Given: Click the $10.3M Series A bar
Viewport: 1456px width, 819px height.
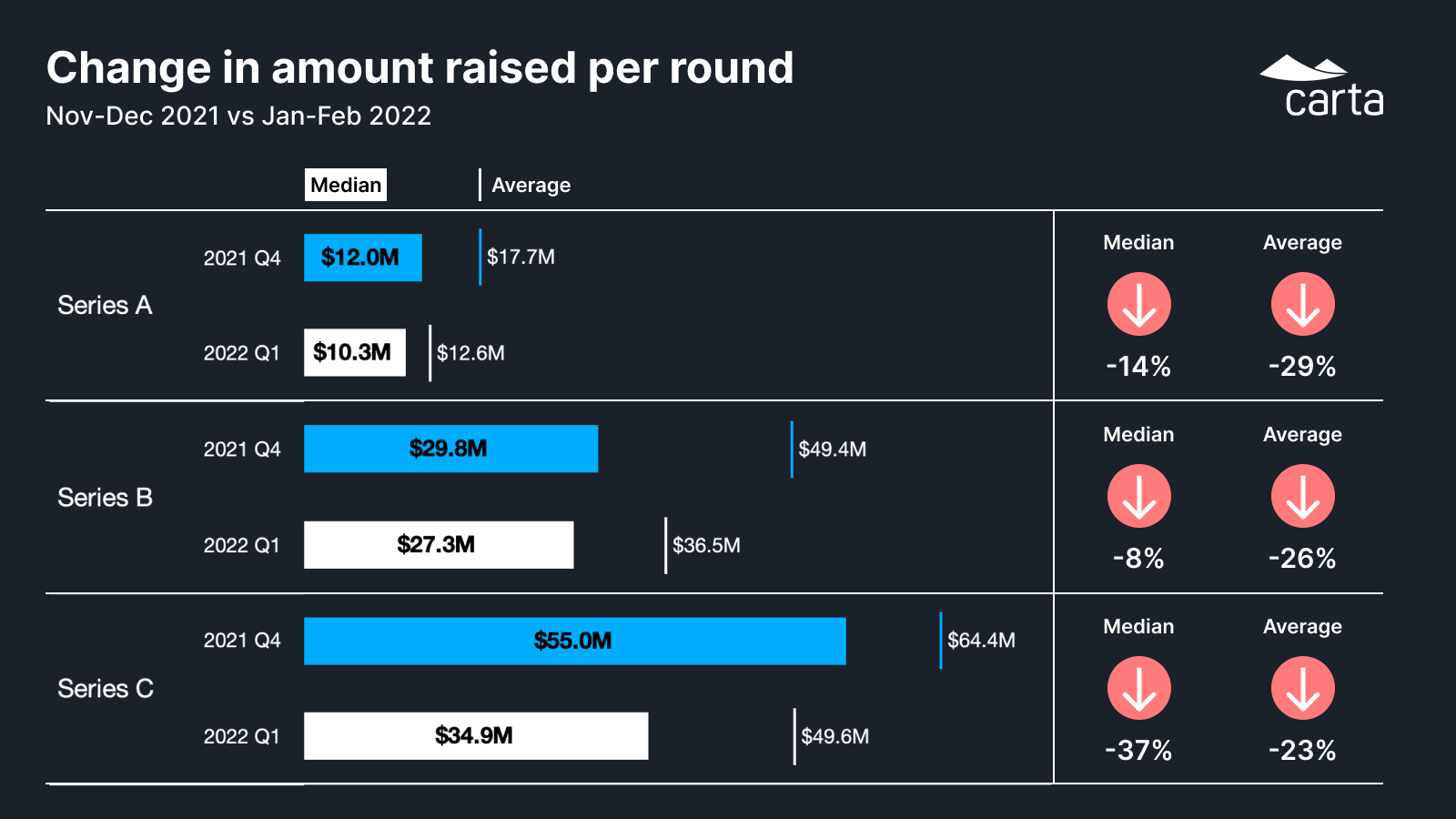Looking at the screenshot, I should [x=354, y=352].
